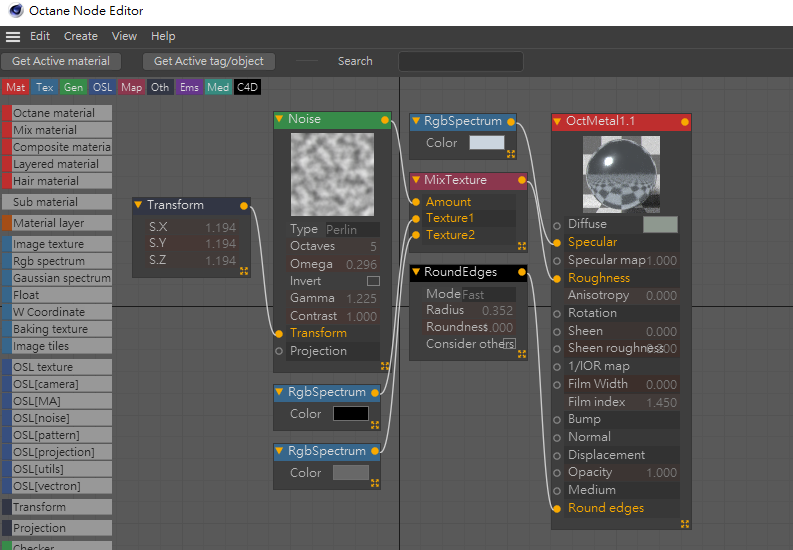Collapse the Transform node
This screenshot has width=793, height=550.
tap(138, 205)
